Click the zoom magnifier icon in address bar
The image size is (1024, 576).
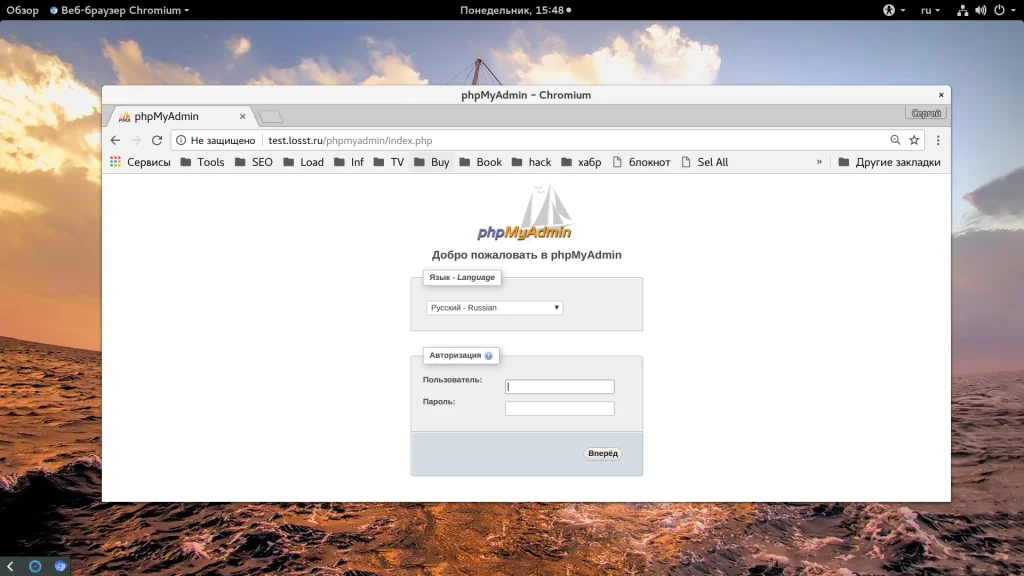[895, 140]
